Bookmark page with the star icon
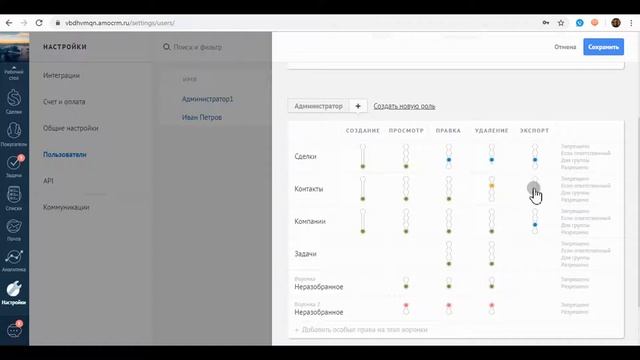This screenshot has height=360, width=640. point(561,23)
